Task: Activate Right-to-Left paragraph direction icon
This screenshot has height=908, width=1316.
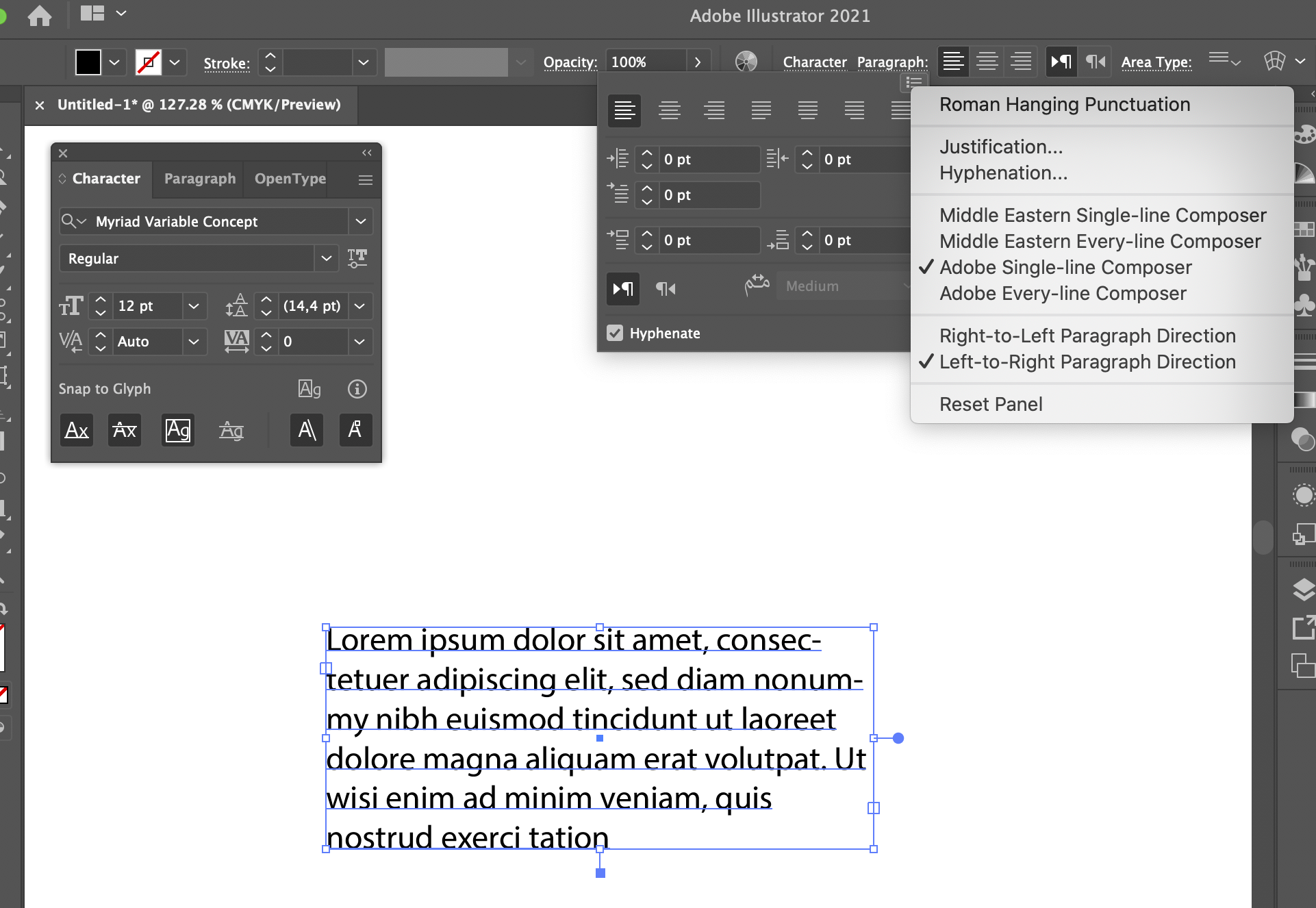Action: click(665, 288)
